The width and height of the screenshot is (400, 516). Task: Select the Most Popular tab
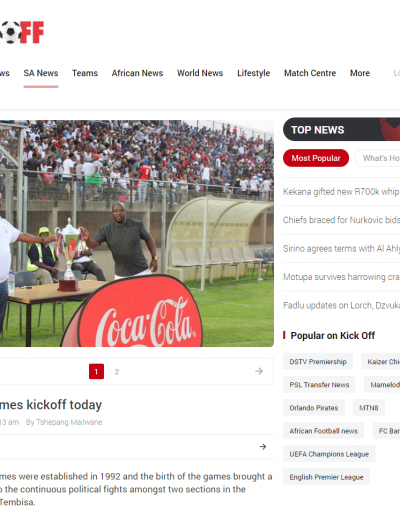coord(316,158)
